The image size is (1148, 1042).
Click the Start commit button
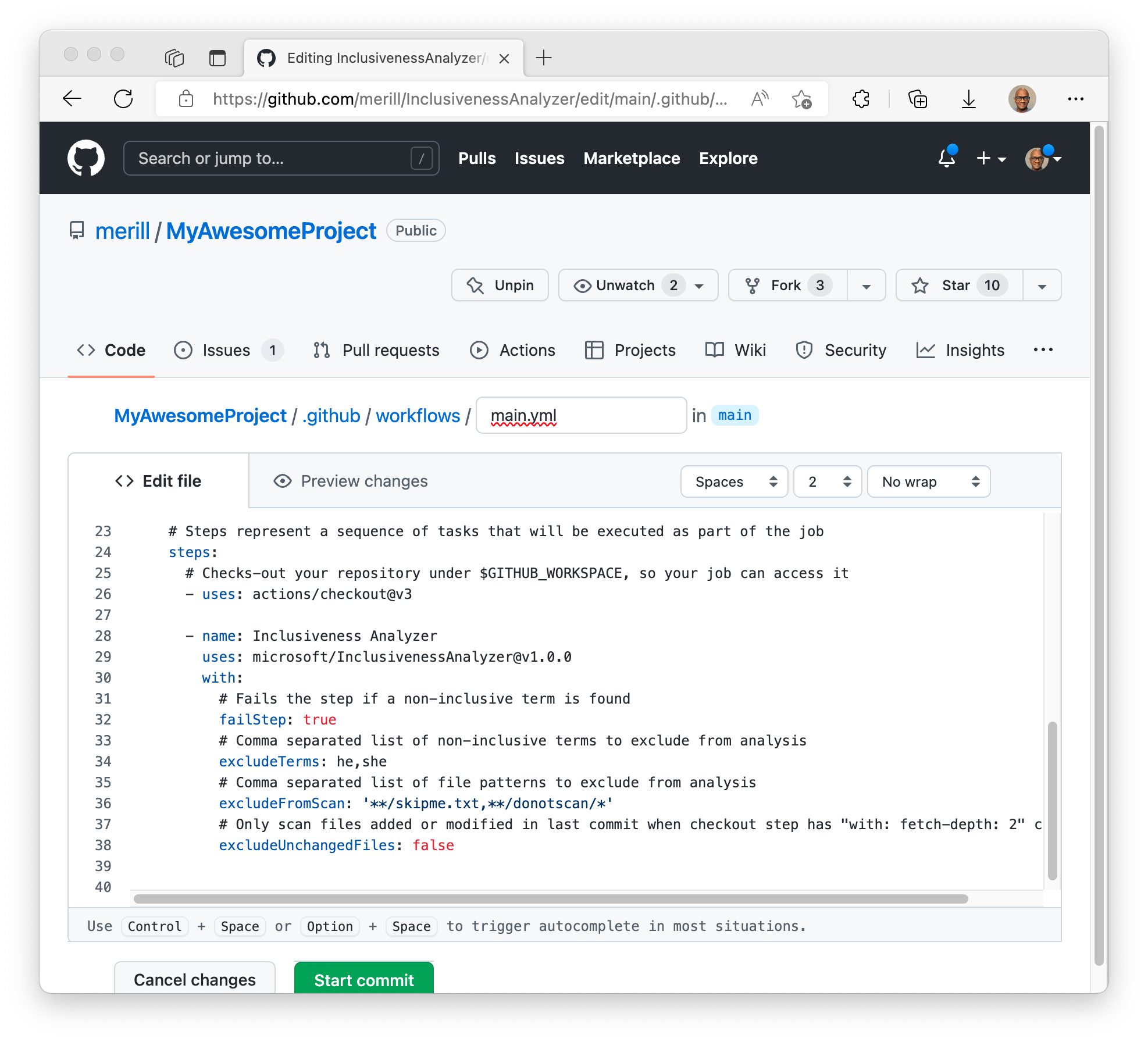(364, 979)
